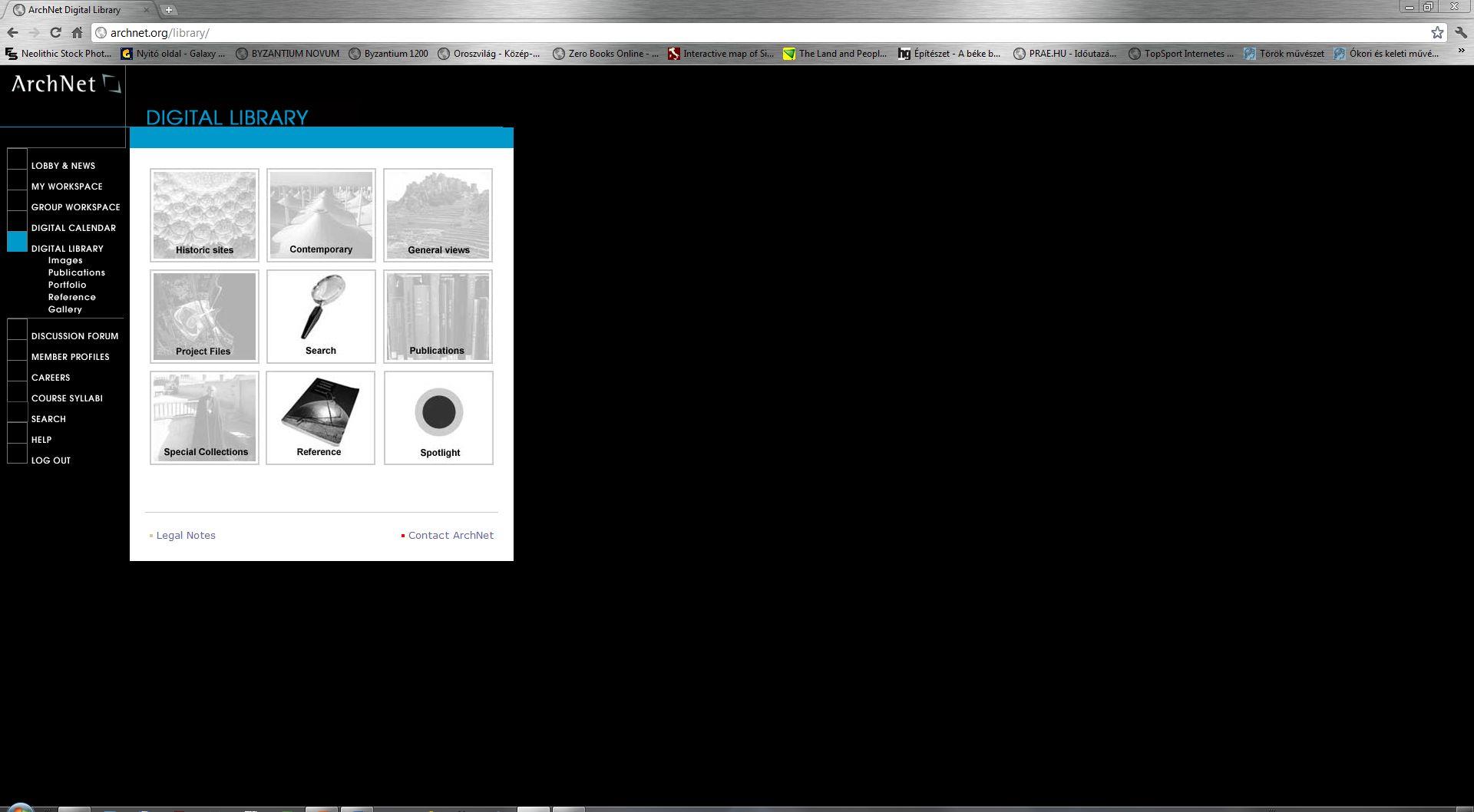Open Oroszvilág bookmark

click(488, 54)
